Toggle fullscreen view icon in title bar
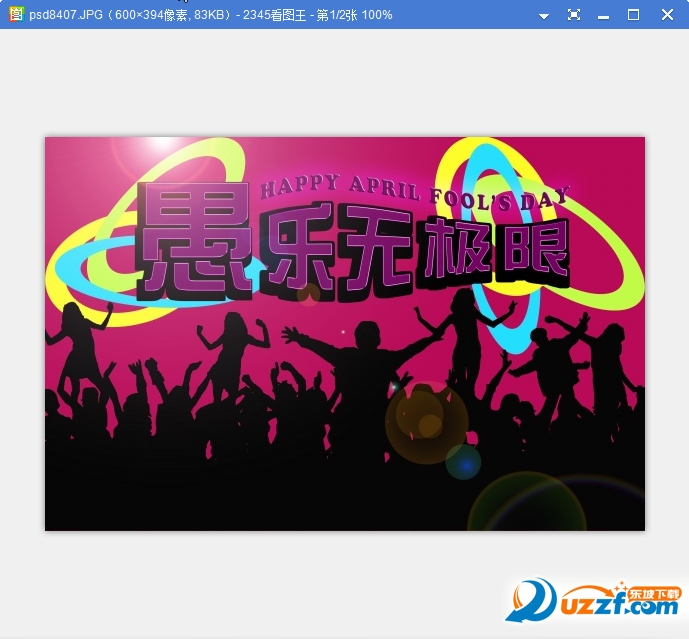689x639 pixels. tap(574, 15)
